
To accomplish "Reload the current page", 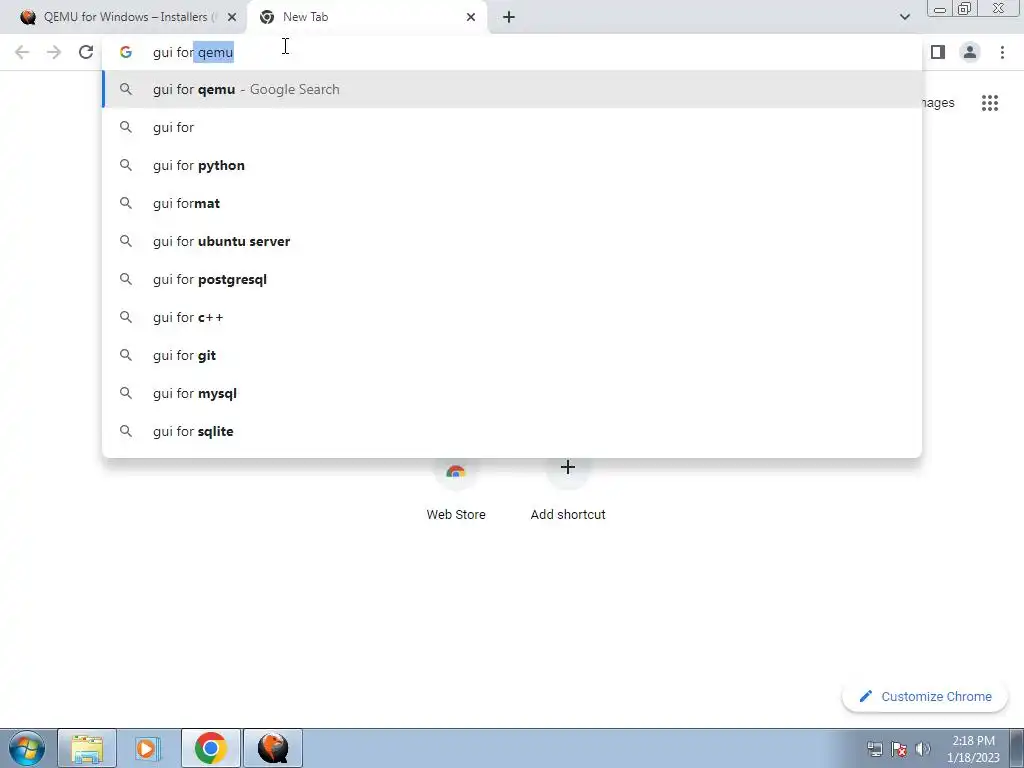I will (86, 52).
